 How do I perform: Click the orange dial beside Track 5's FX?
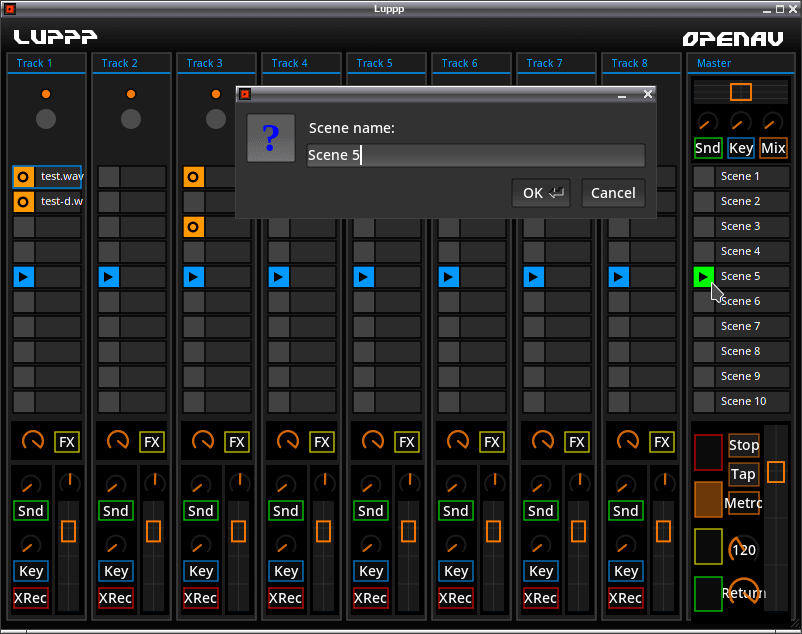(373, 441)
